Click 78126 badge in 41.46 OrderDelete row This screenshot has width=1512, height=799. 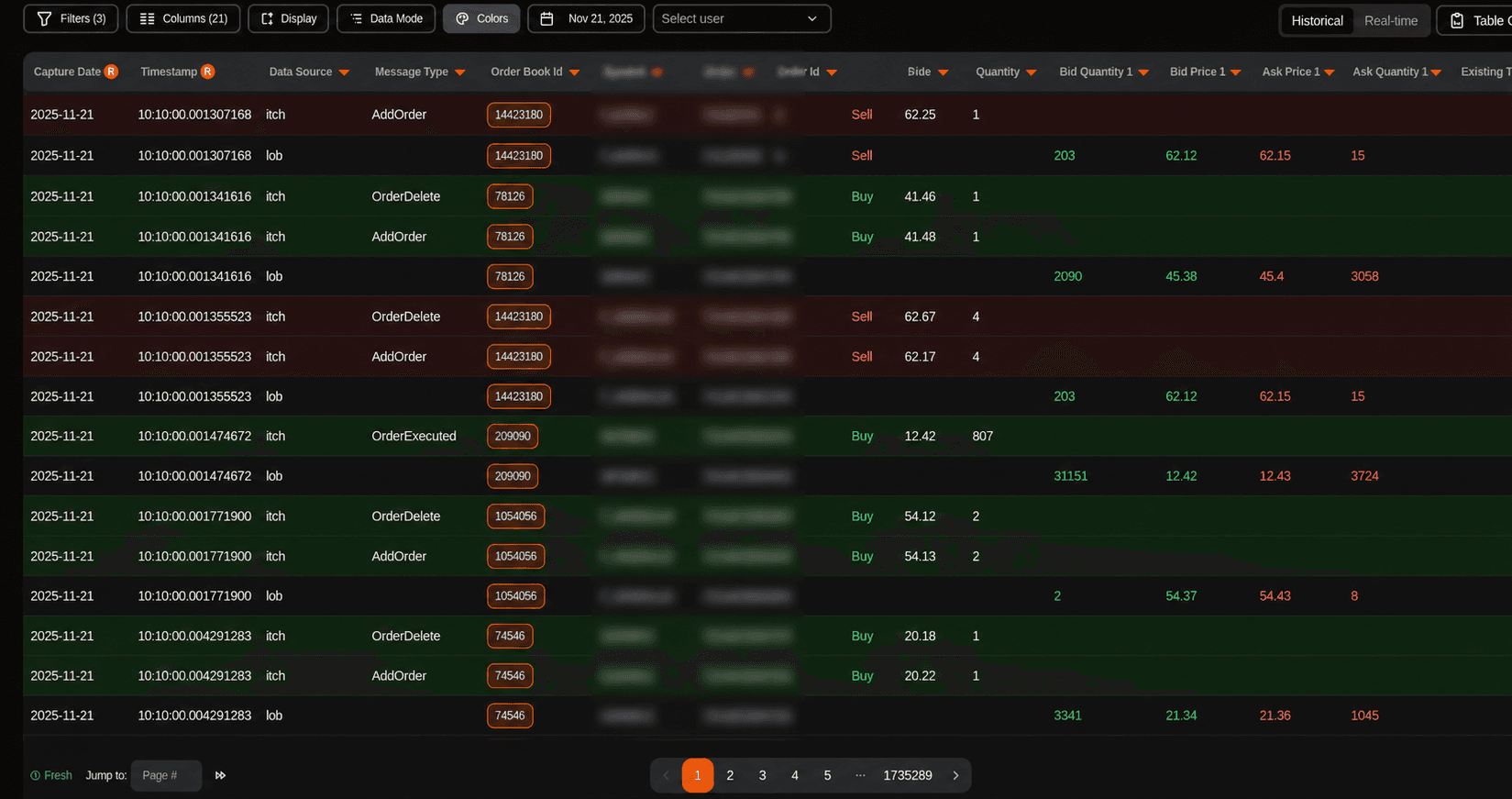pyautogui.click(x=510, y=196)
